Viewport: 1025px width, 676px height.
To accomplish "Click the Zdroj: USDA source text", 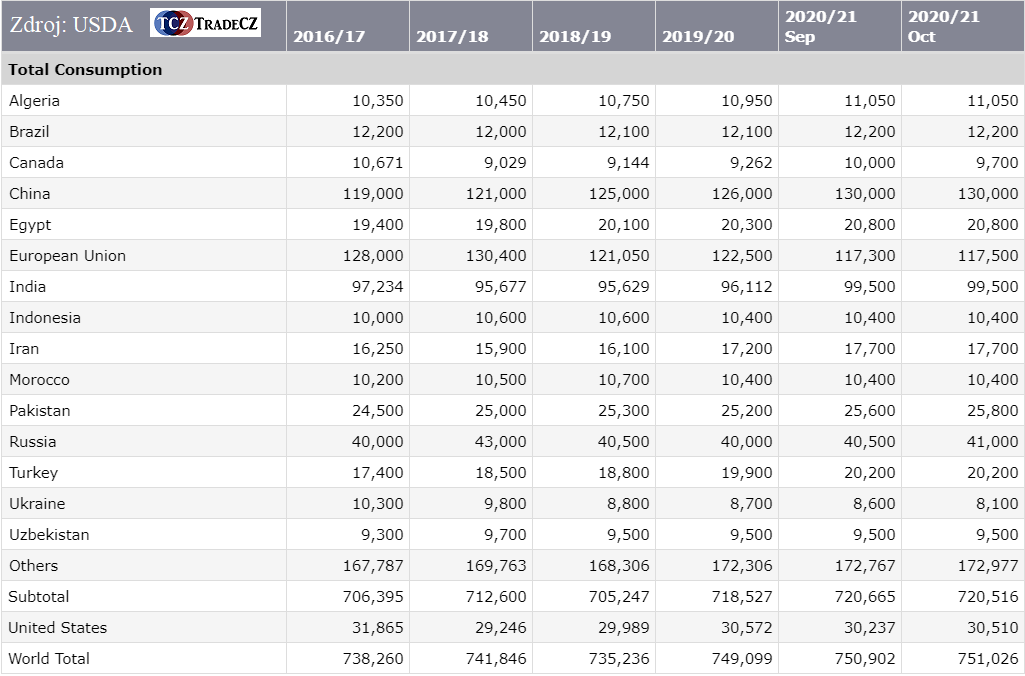I will pyautogui.click(x=71, y=25).
